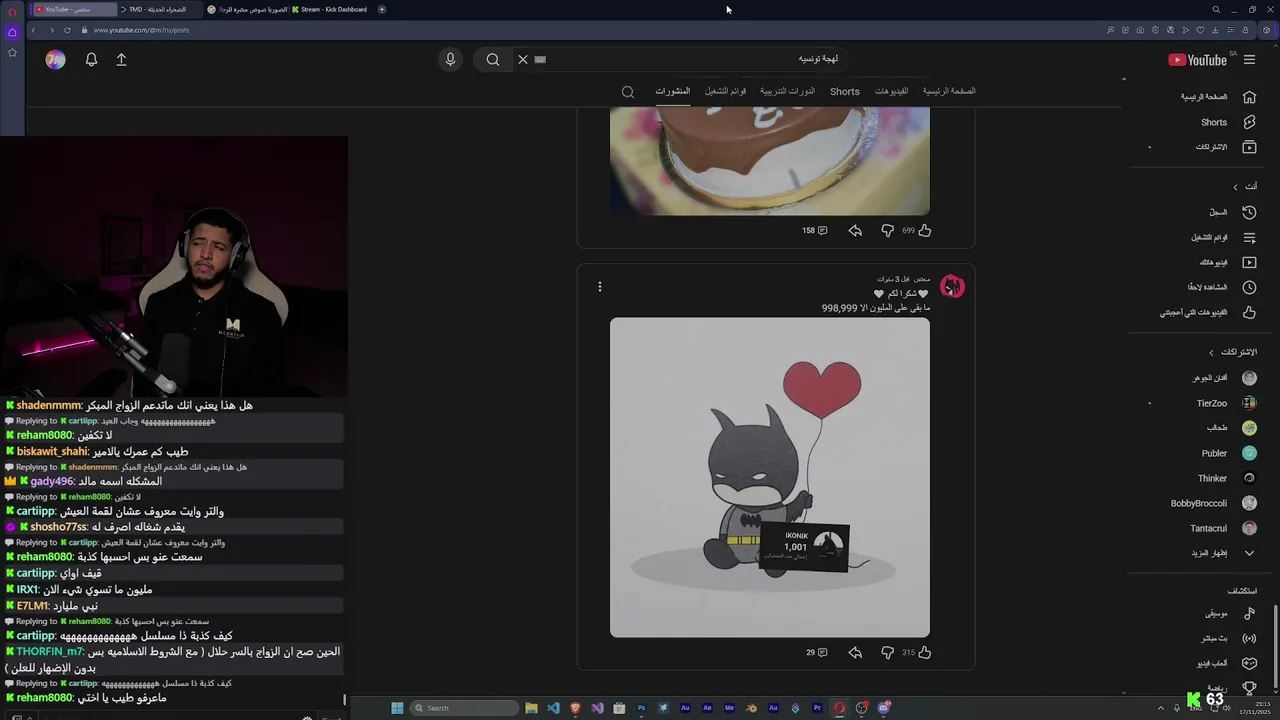Dislike the cake image post

[x=887, y=231]
